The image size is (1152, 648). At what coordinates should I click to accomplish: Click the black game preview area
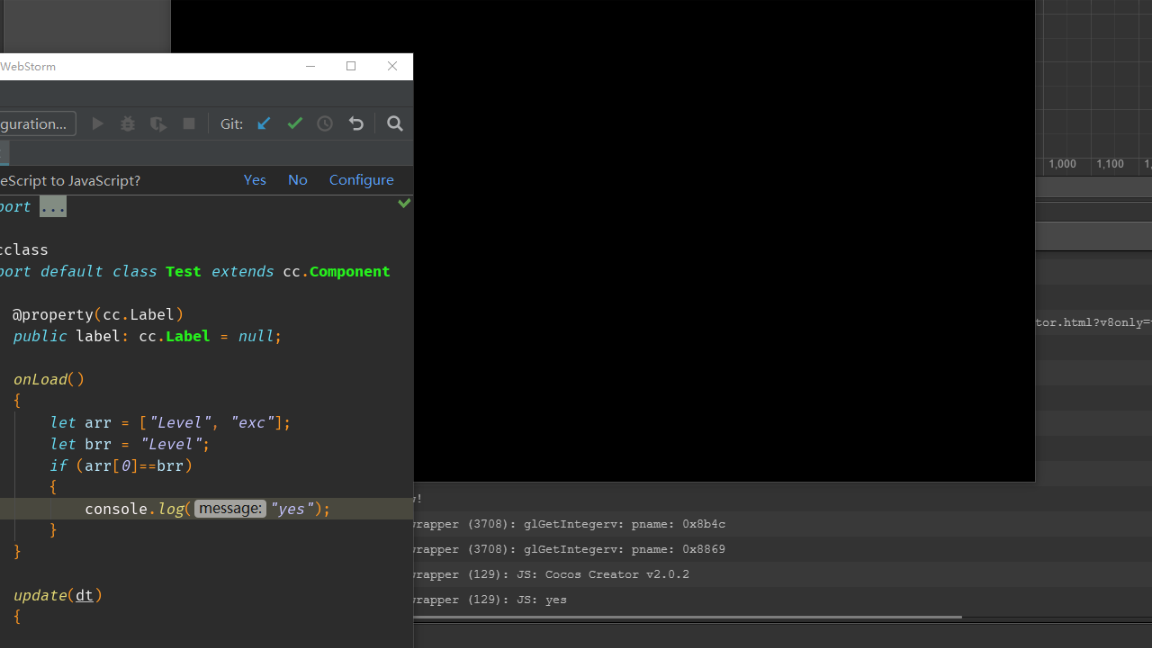point(724,242)
